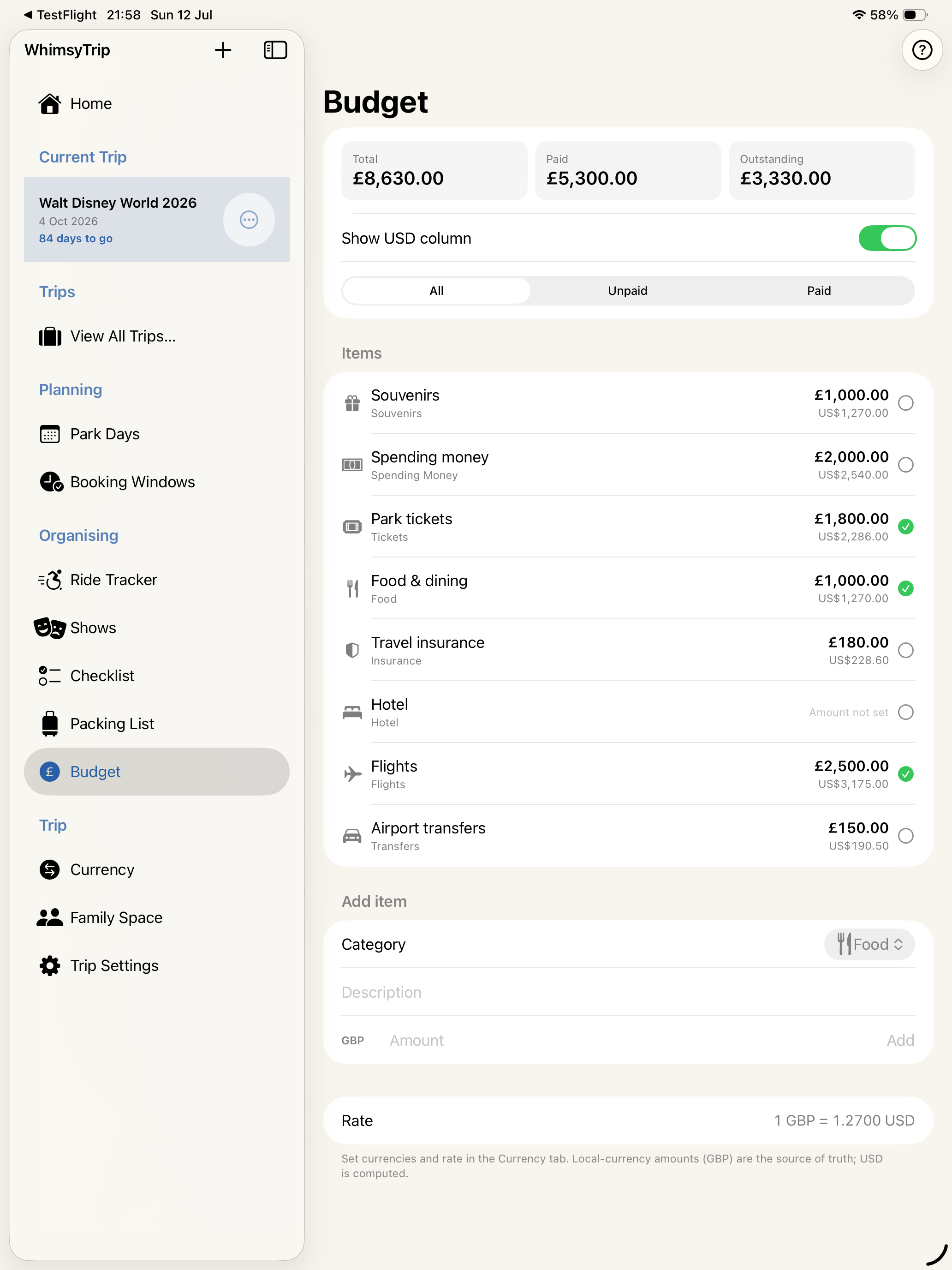Click the WhimsyTrip sidebar title
Screen dimensions: 952x1270
coord(67,50)
